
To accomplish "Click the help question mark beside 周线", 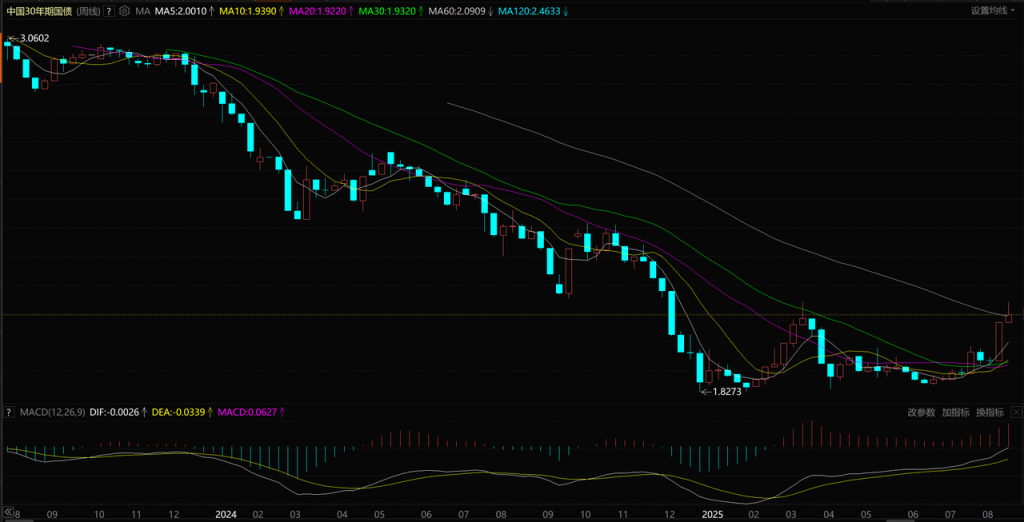I will pos(108,11).
